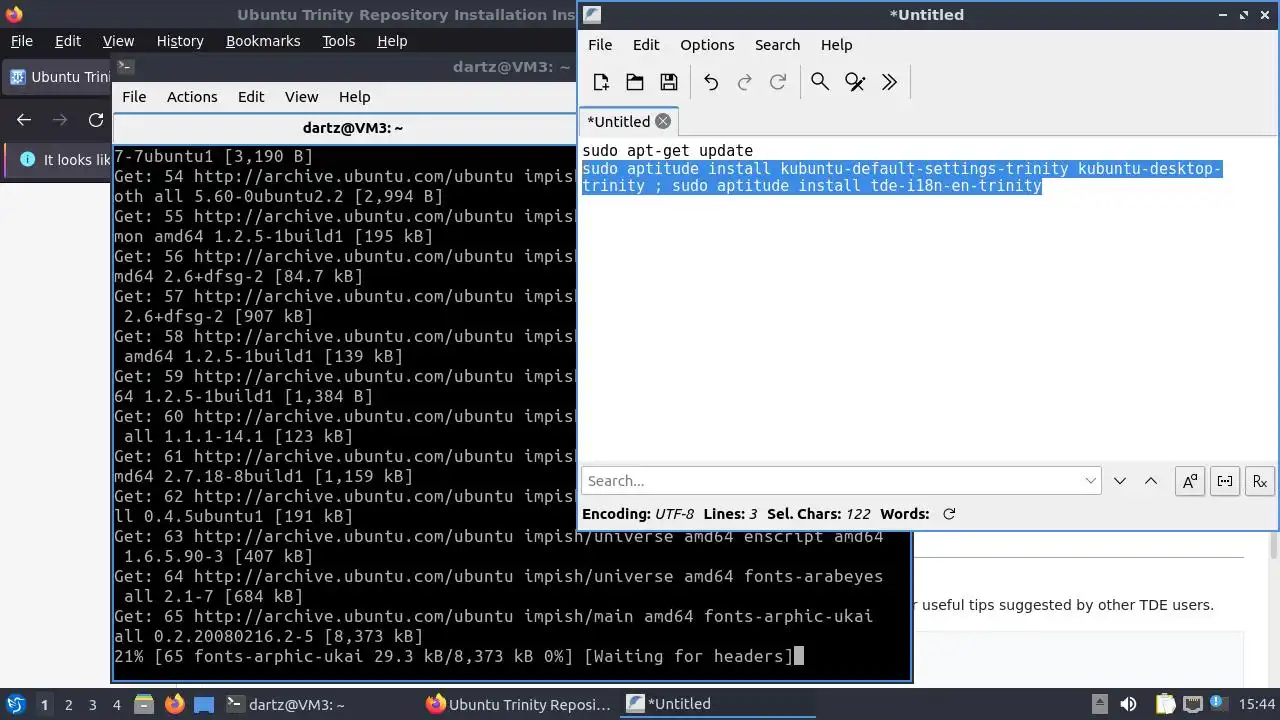The width and height of the screenshot is (1280, 720).
Task: Open the search history dropdown arrow
Action: click(1091, 481)
